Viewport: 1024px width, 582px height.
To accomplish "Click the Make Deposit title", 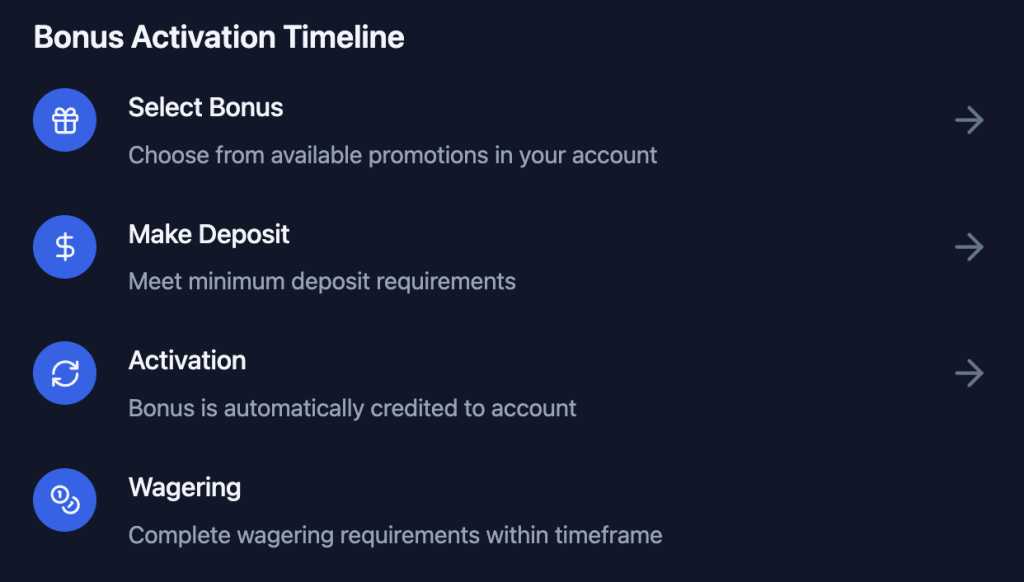I will tap(209, 234).
